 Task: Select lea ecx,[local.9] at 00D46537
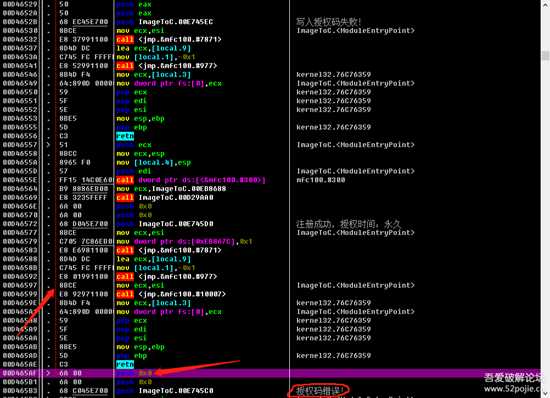click(x=154, y=48)
